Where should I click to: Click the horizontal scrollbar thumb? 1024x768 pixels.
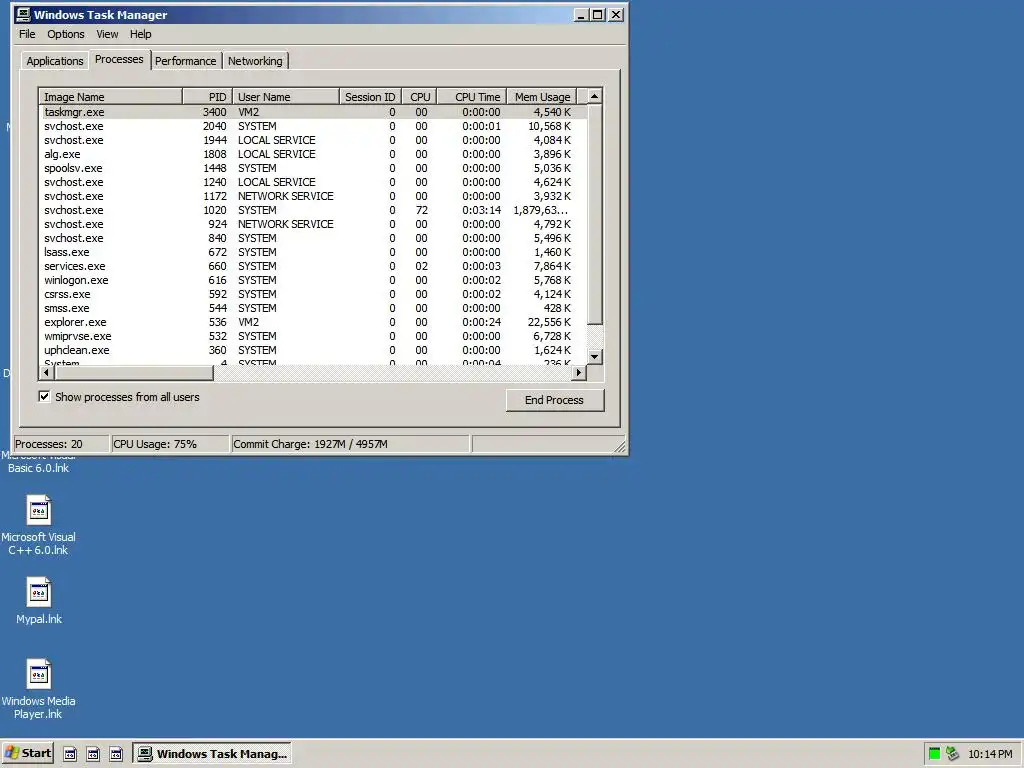click(x=134, y=372)
